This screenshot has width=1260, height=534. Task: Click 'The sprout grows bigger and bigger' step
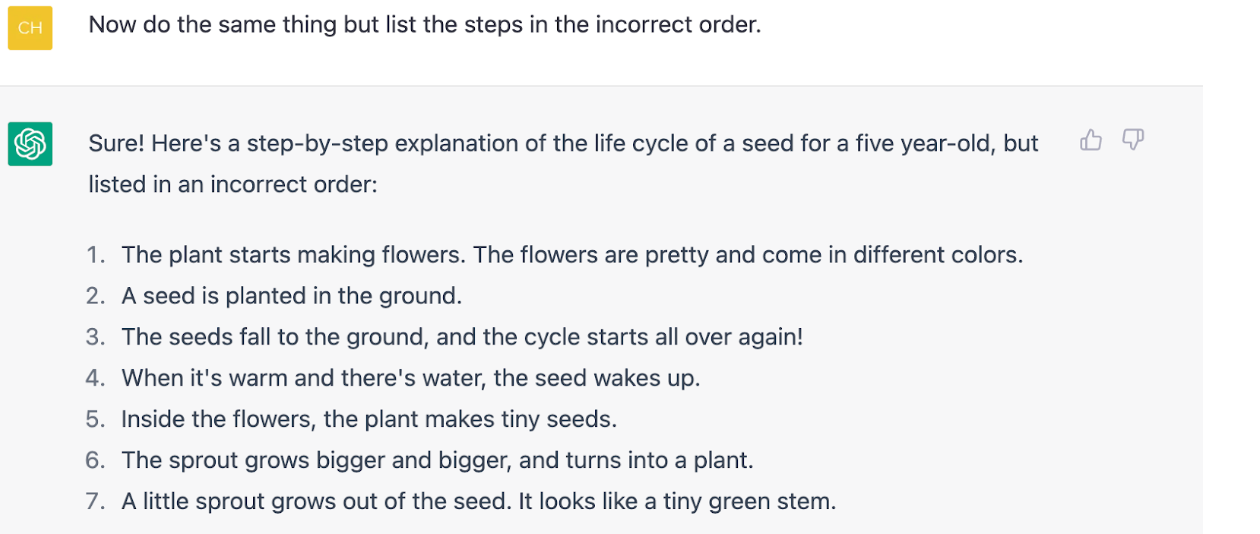(x=437, y=460)
